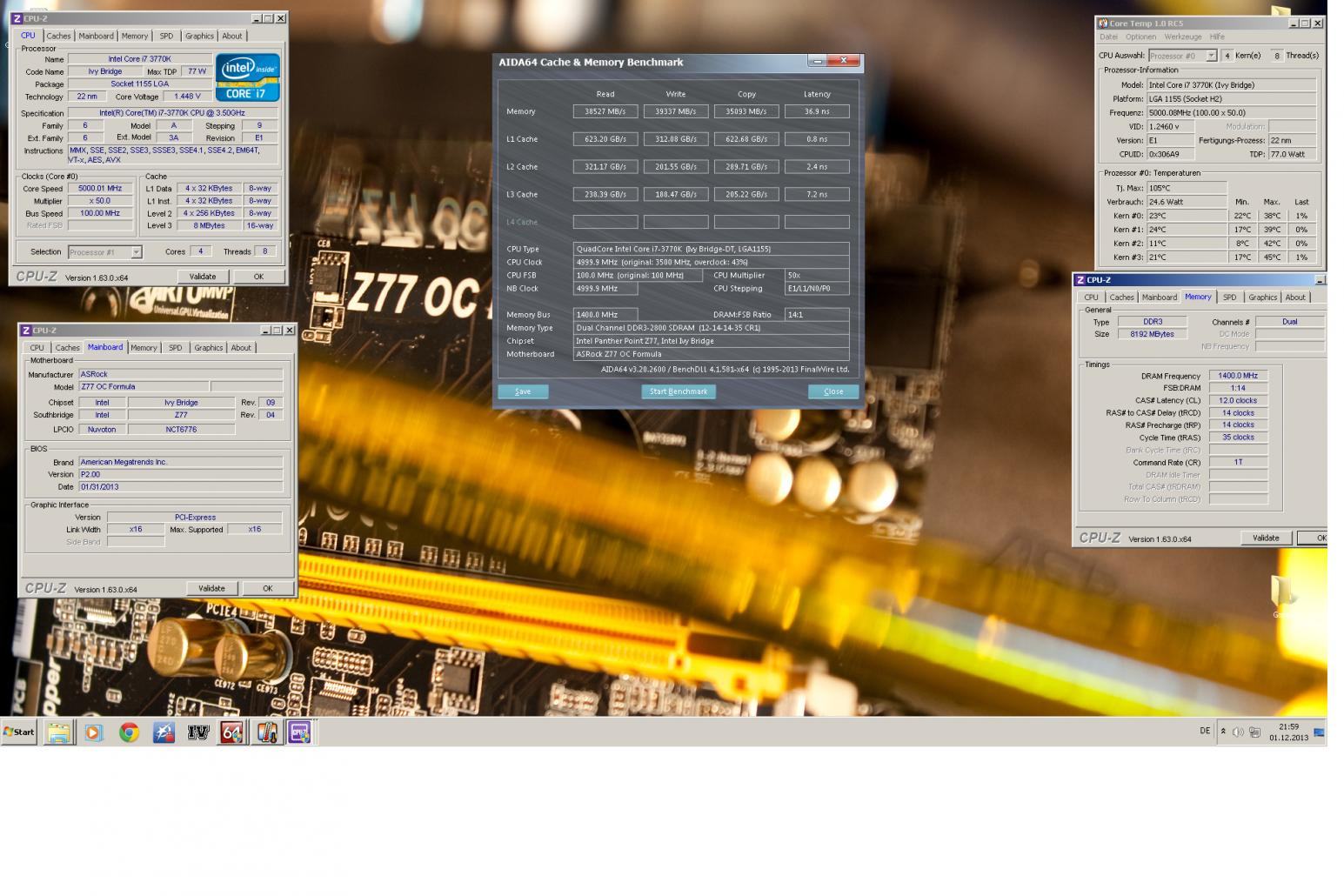Viewport: 1344px width, 896px height.
Task: Click Save in AIDA64 benchmark
Action: click(523, 391)
